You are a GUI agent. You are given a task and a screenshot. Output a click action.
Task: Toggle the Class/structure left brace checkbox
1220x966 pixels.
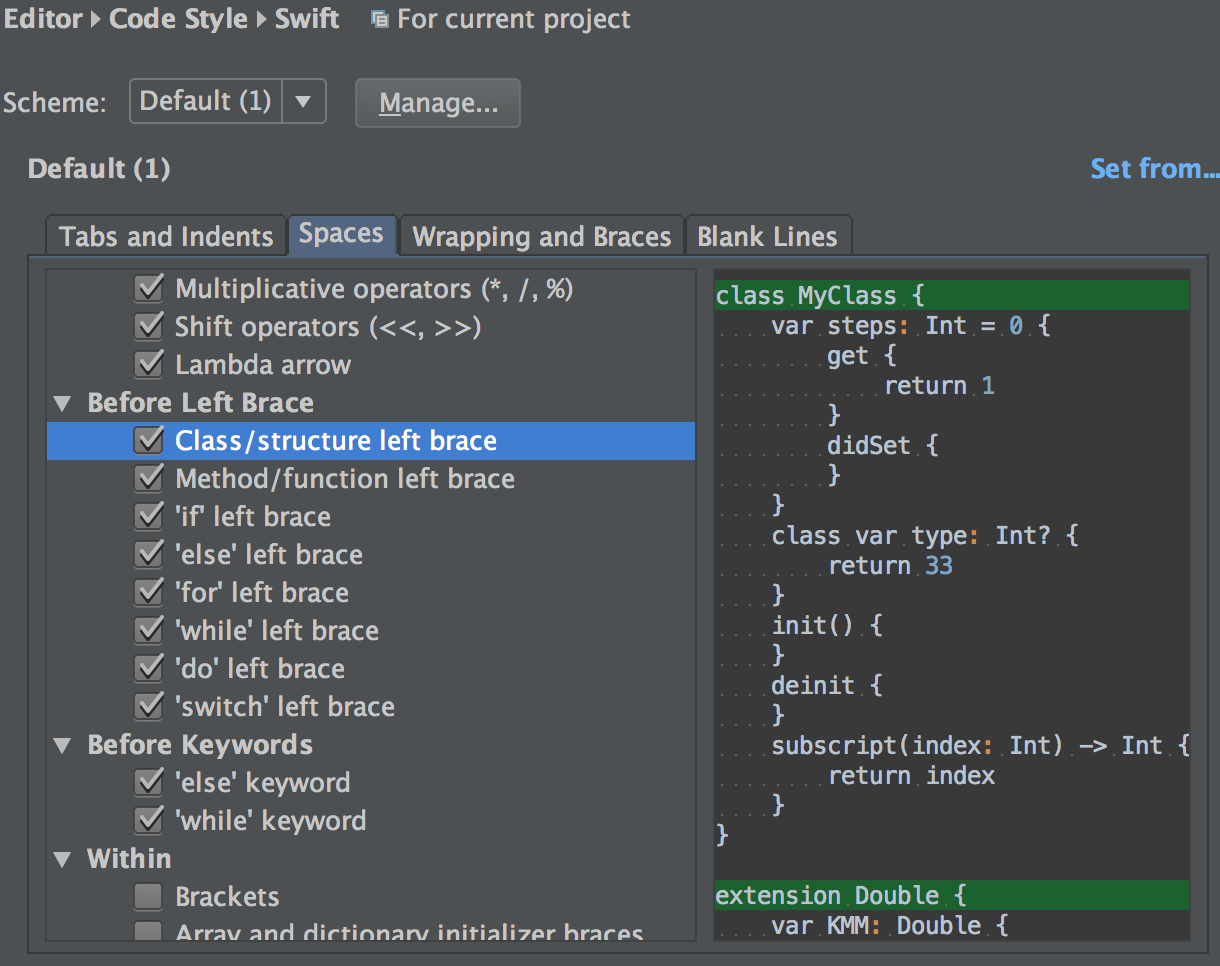[x=148, y=440]
